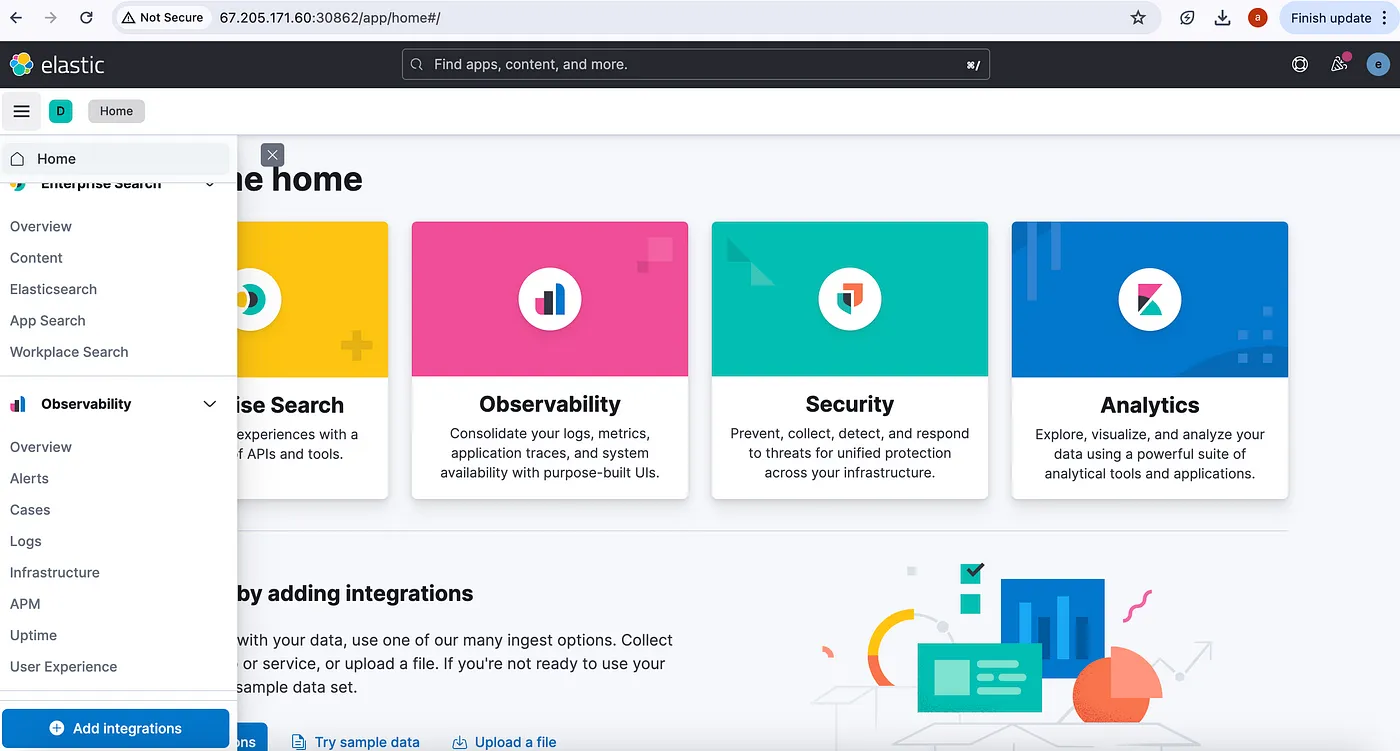Open browser extension icon near star
This screenshot has height=751, width=1400.
point(1187,18)
